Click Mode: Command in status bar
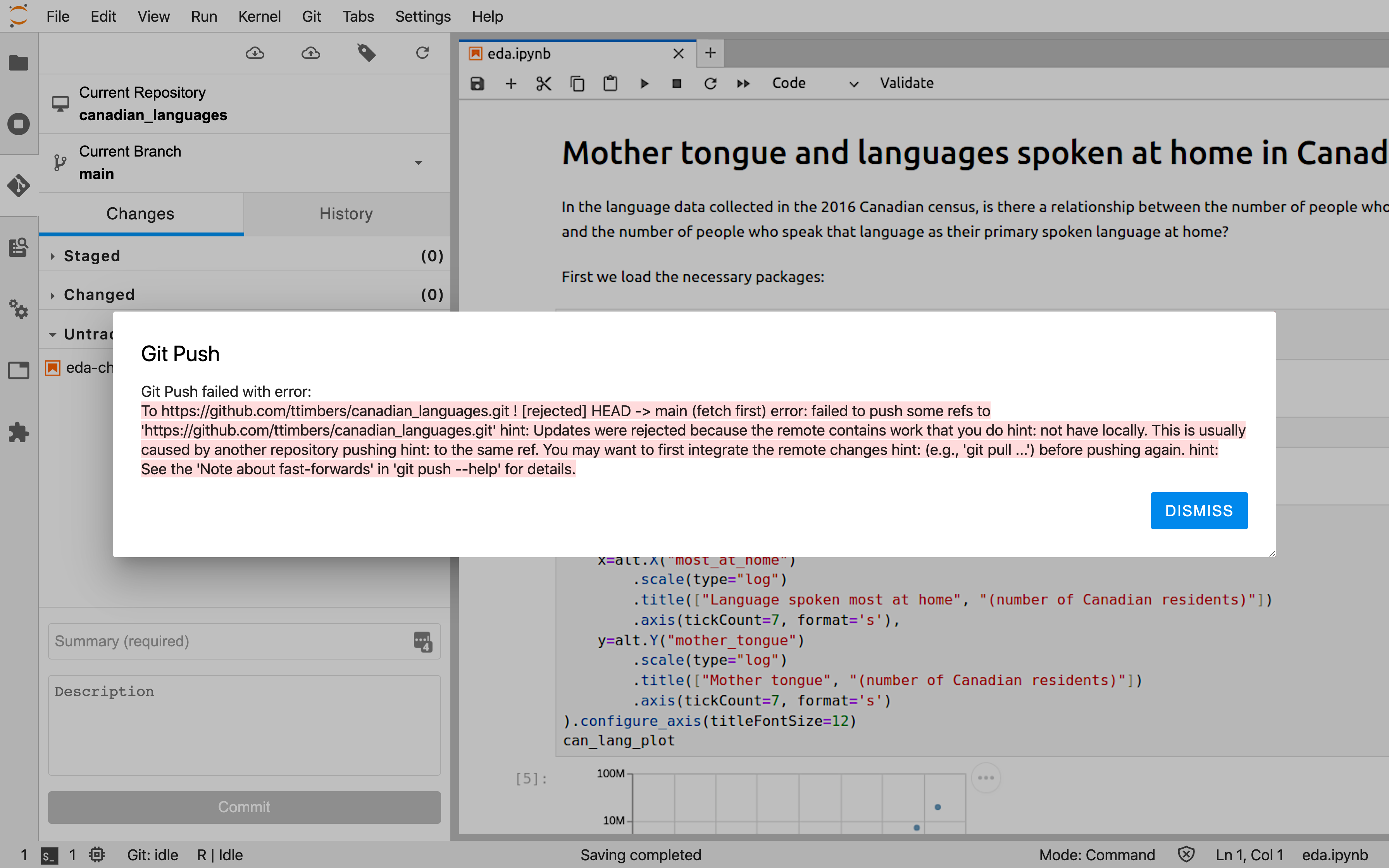The height and width of the screenshot is (868, 1389). 1097,855
